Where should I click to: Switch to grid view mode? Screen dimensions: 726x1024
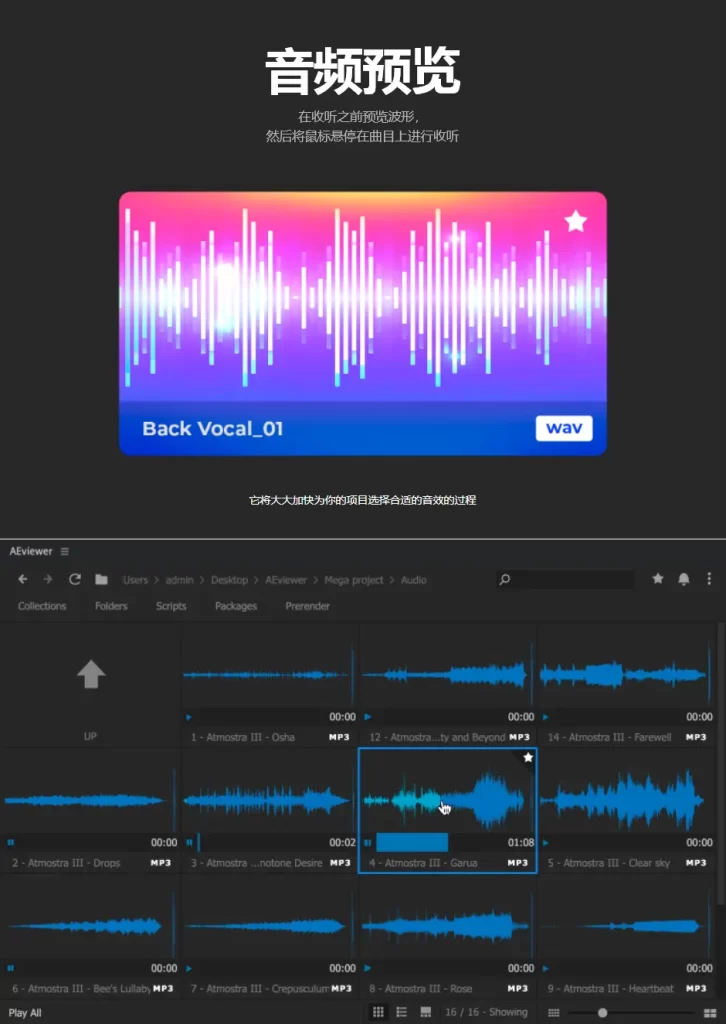click(x=378, y=1012)
